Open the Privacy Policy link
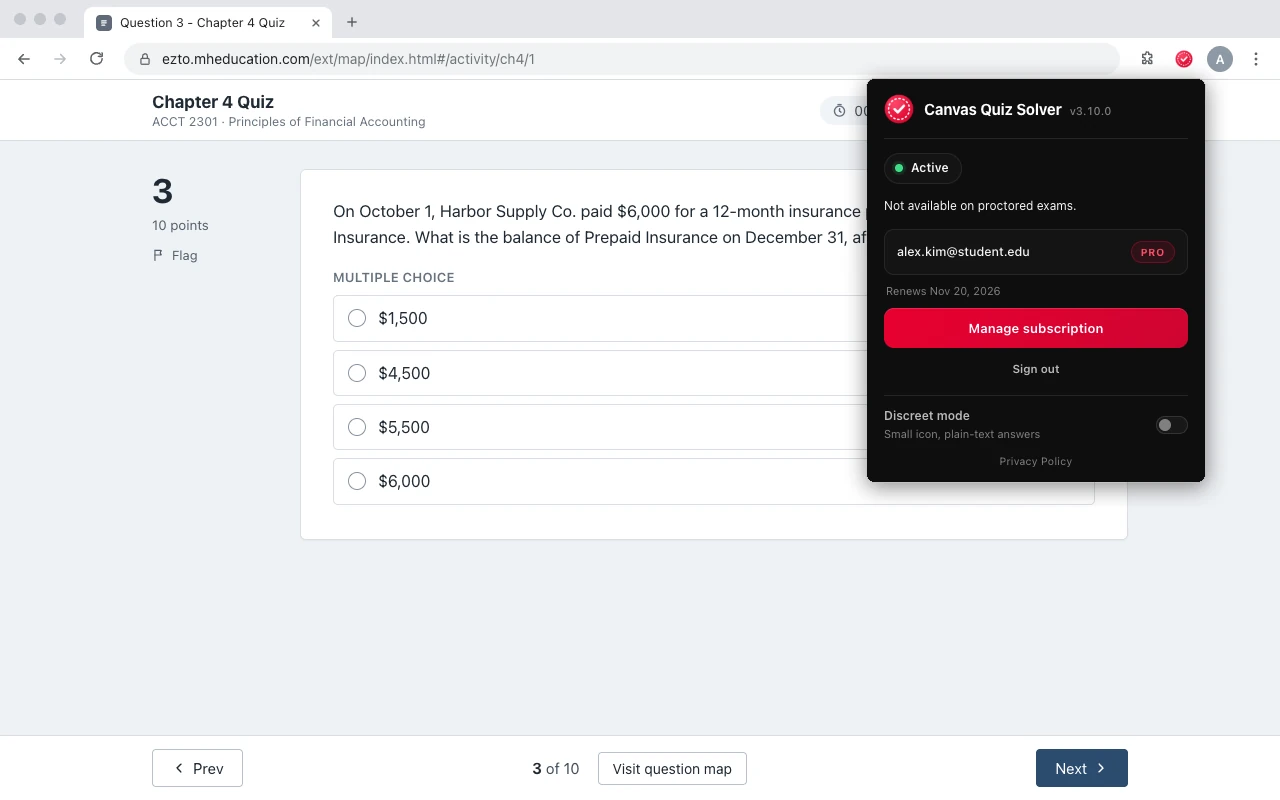 [1036, 461]
